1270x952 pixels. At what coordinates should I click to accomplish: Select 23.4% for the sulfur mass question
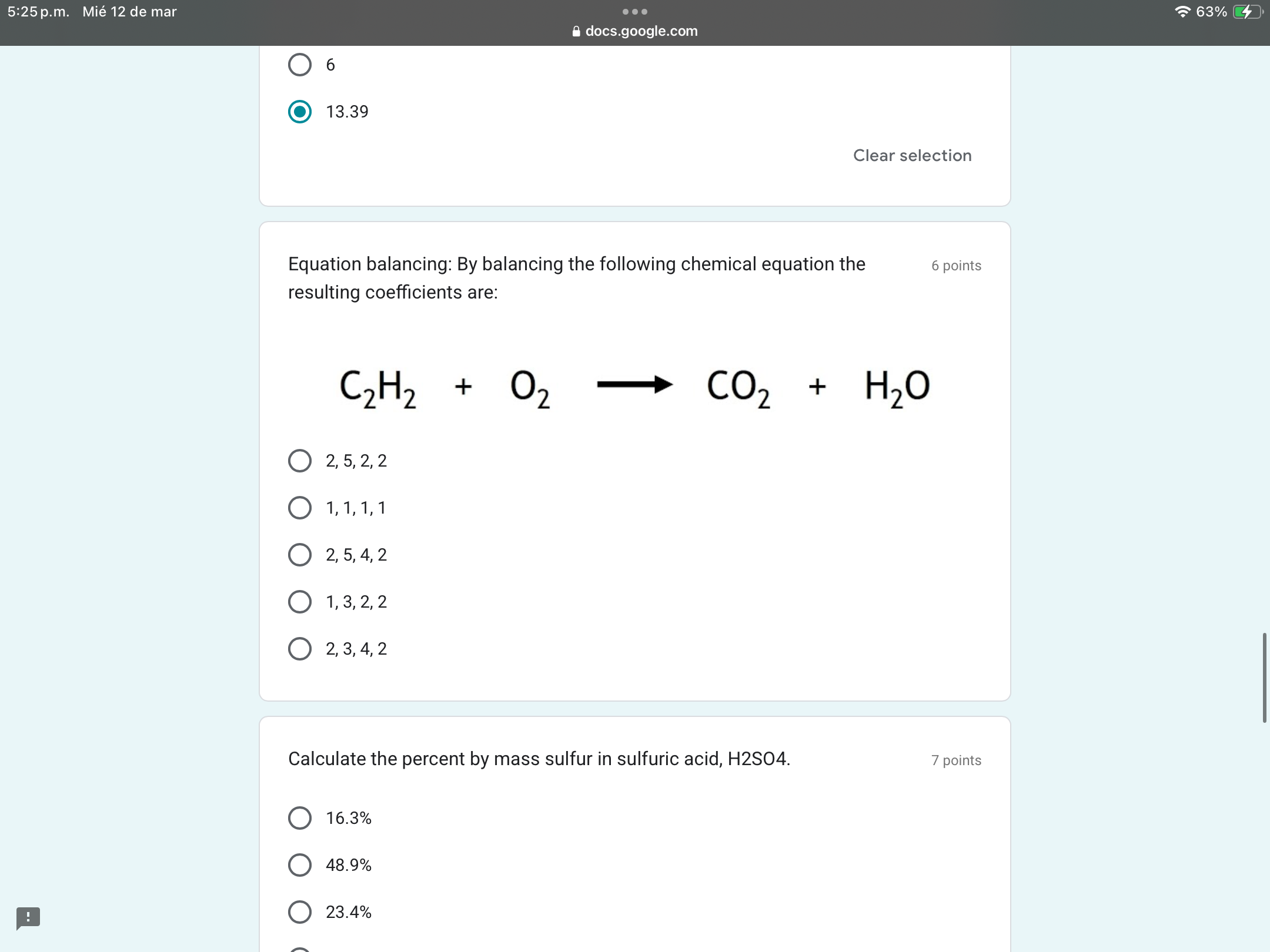tap(300, 911)
